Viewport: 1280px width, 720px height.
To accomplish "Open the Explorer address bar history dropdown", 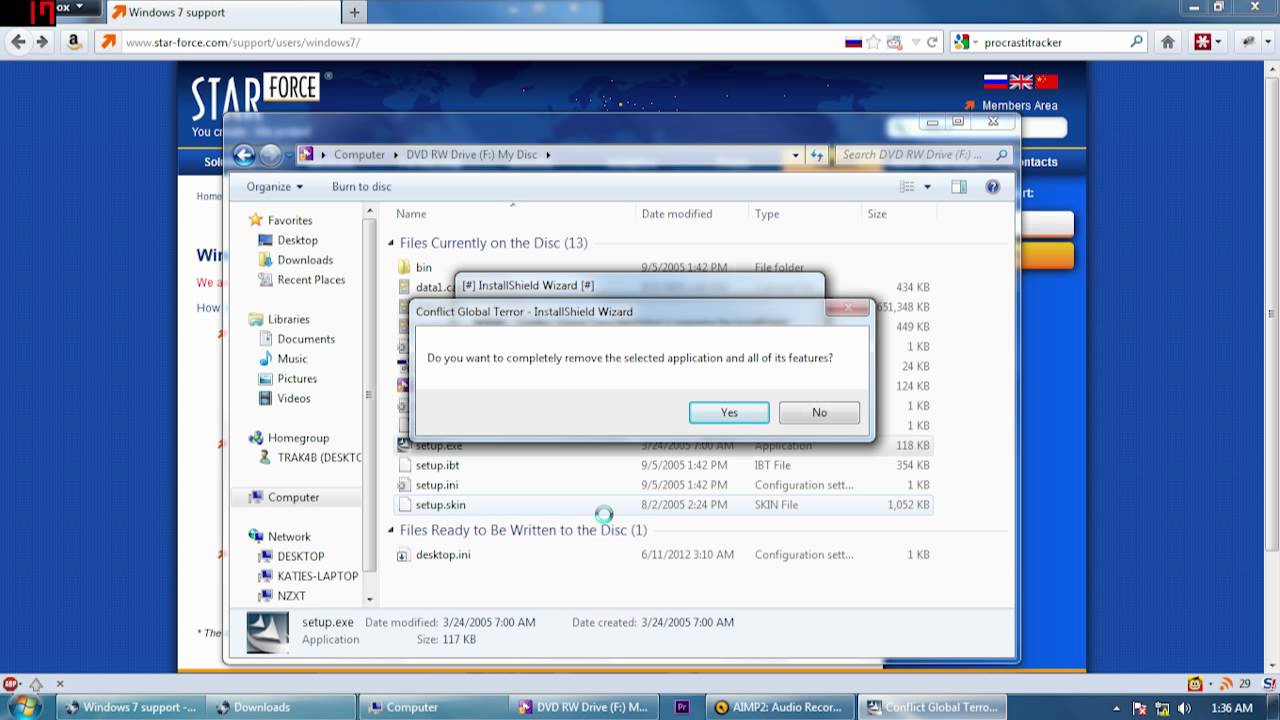I will click(x=796, y=155).
